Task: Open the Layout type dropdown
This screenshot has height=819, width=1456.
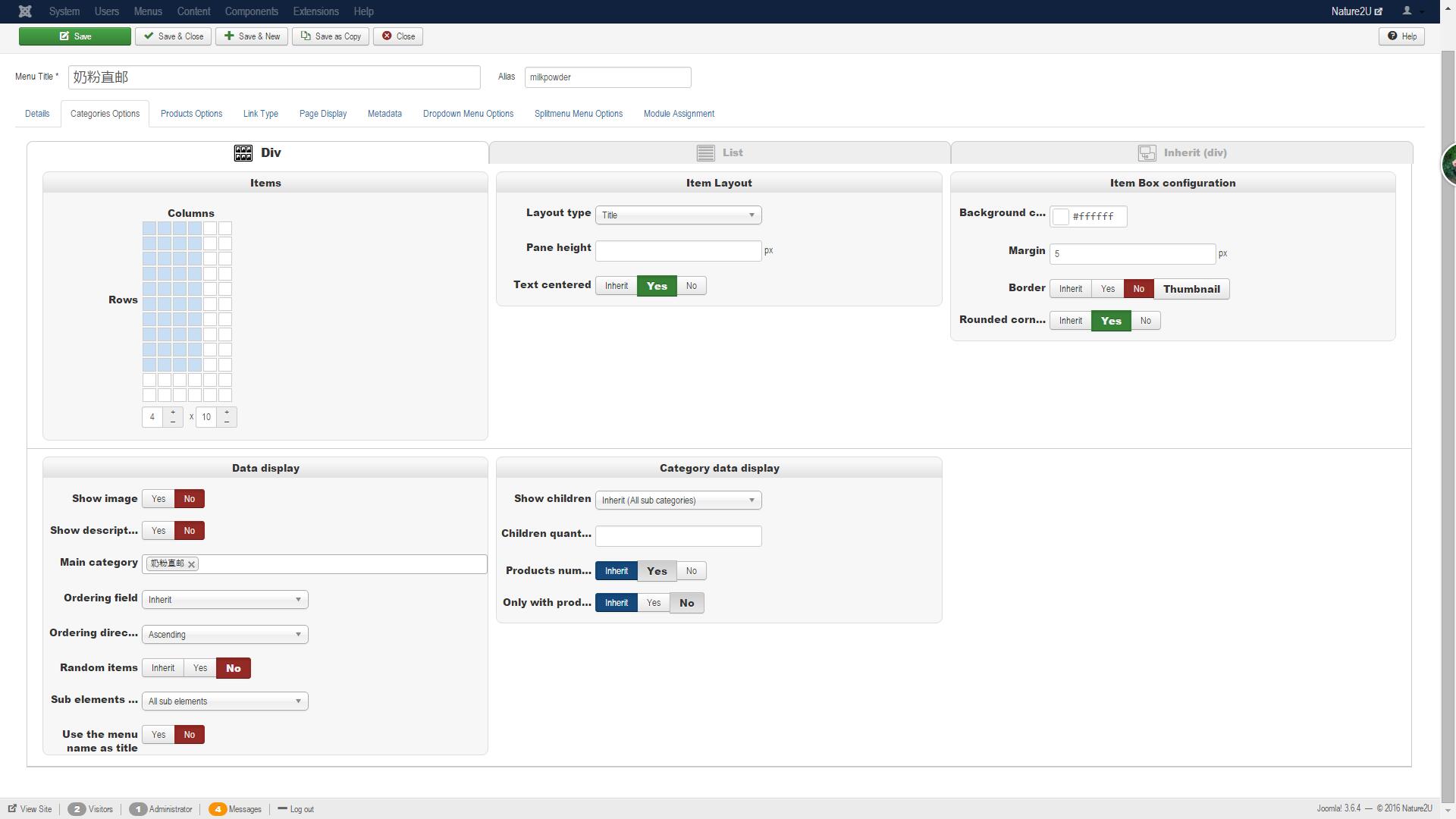Action: point(678,215)
